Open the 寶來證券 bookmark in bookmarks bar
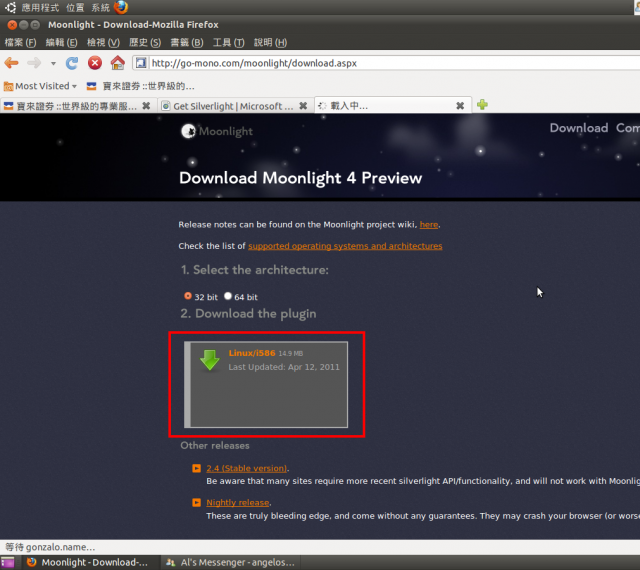Viewport: 640px width, 570px height. pyautogui.click(x=140, y=86)
